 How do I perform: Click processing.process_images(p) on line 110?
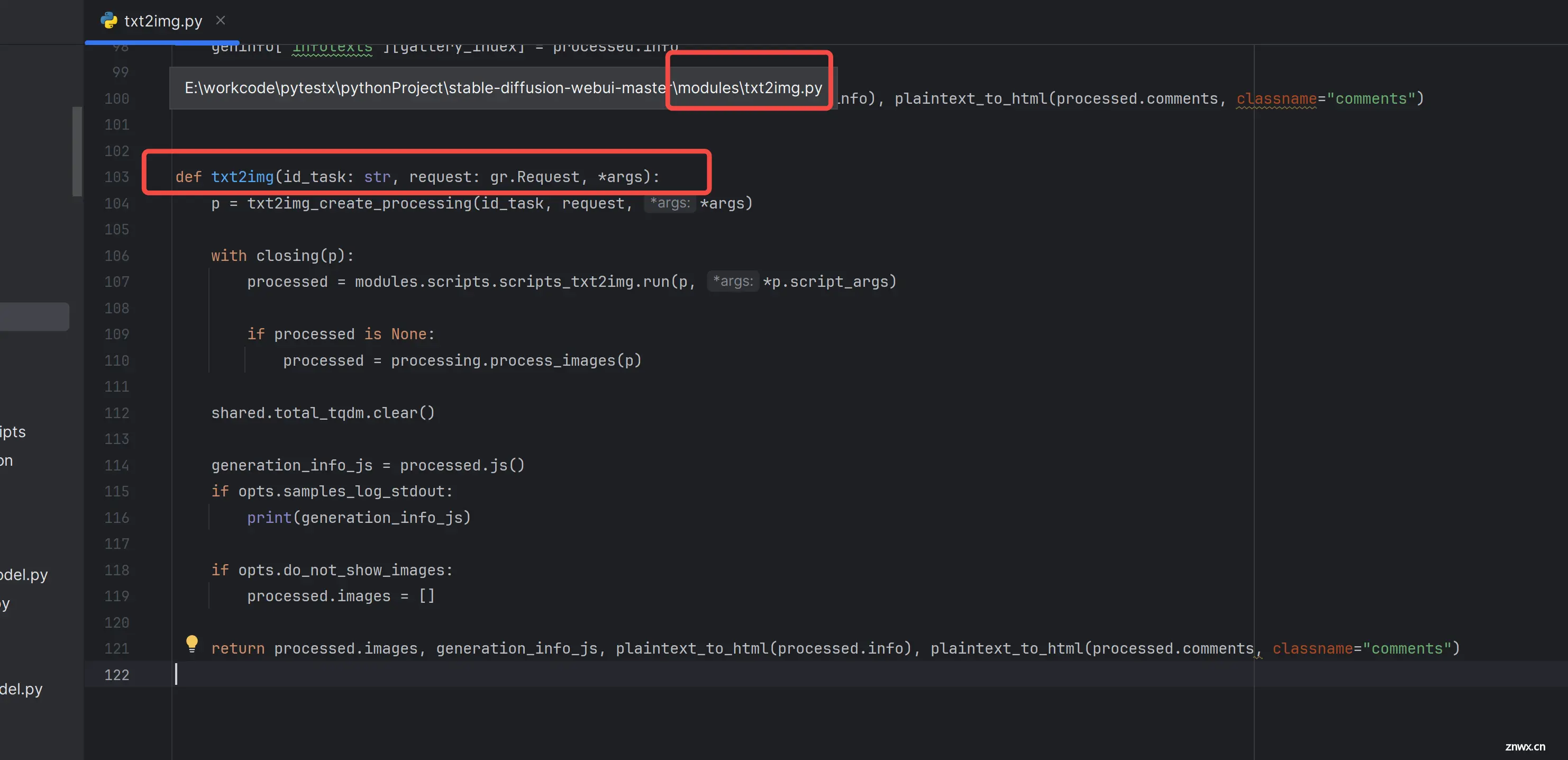click(x=516, y=360)
